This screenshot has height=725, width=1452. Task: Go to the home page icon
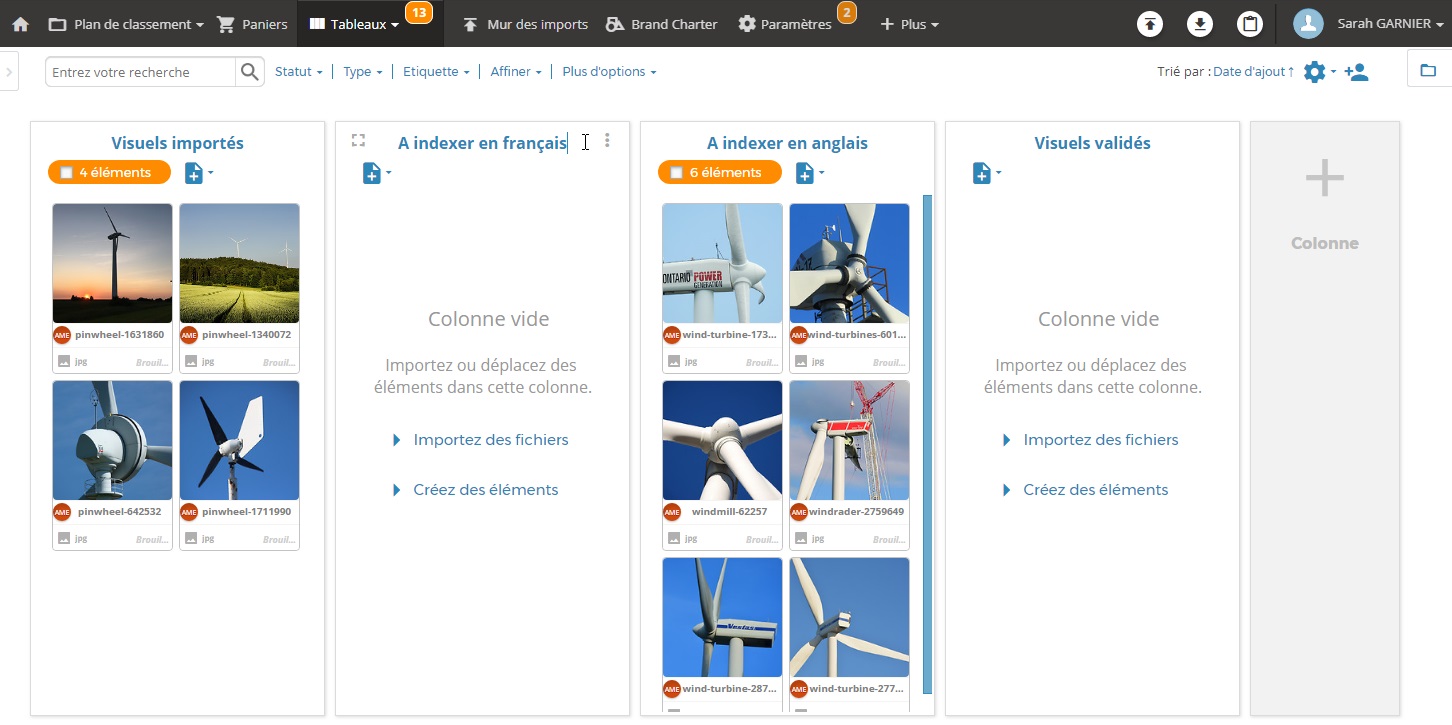(x=20, y=24)
